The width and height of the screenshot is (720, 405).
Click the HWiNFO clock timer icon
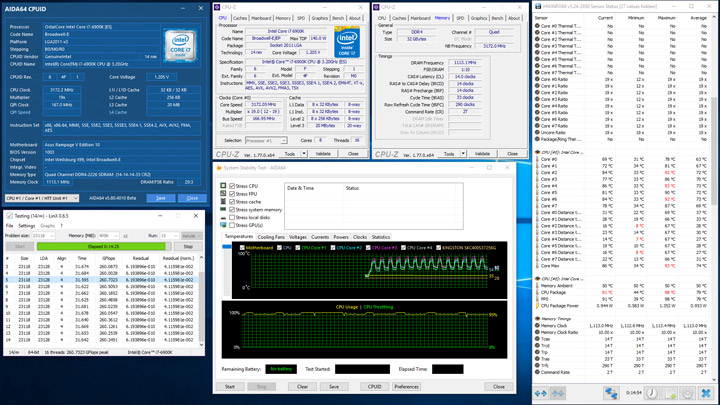click(x=652, y=393)
